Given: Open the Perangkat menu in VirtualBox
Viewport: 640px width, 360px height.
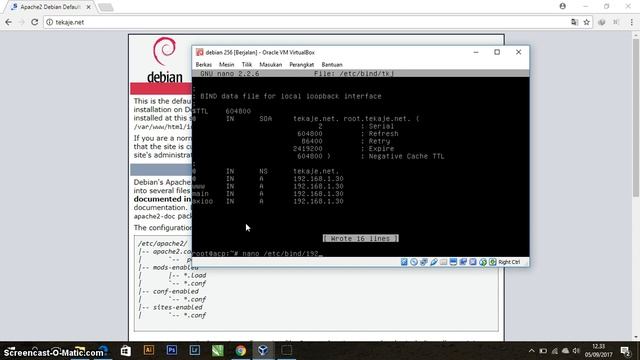Looking at the screenshot, I should pyautogui.click(x=302, y=64).
